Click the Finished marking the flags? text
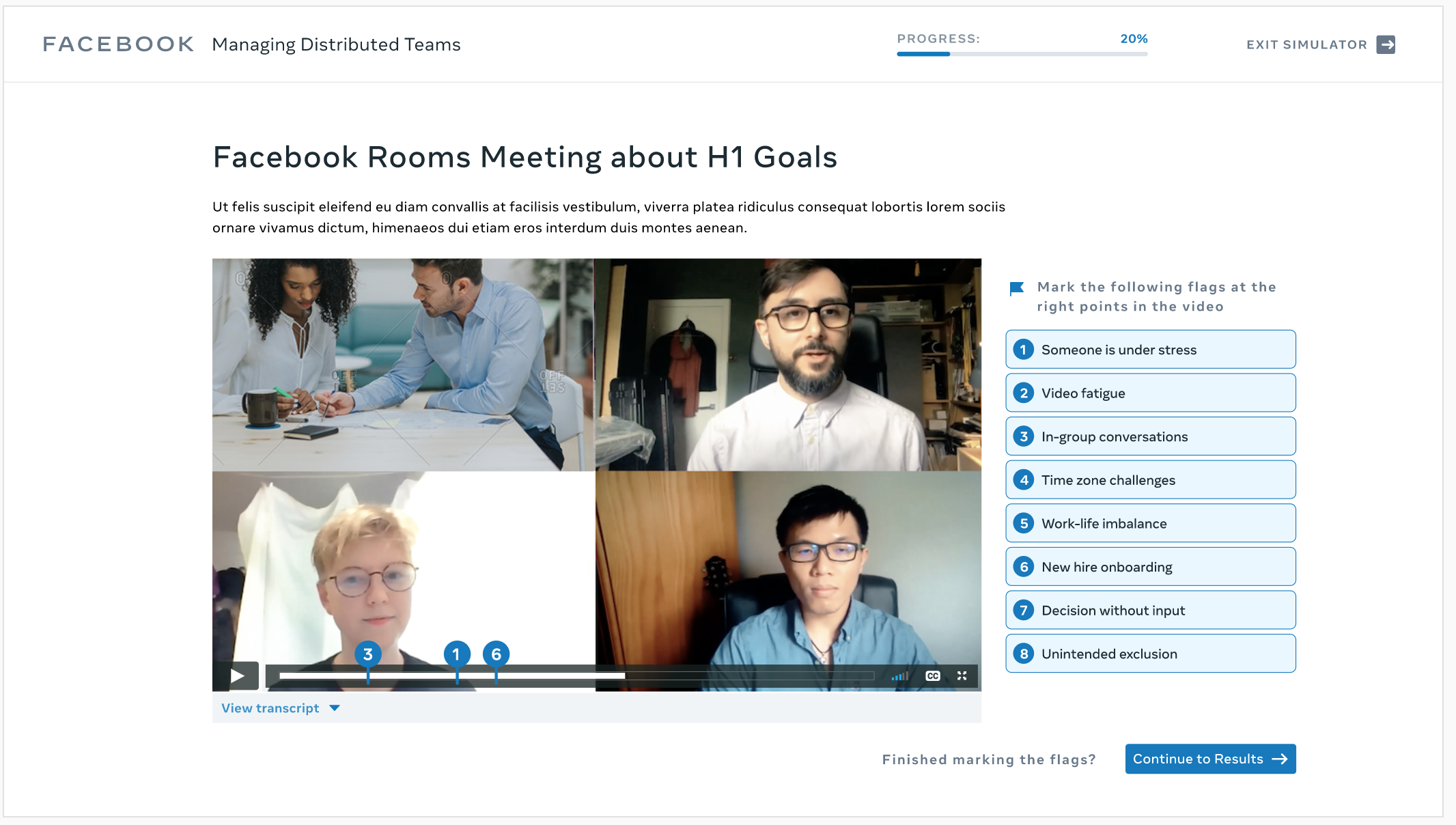The image size is (1456, 825). (989, 759)
